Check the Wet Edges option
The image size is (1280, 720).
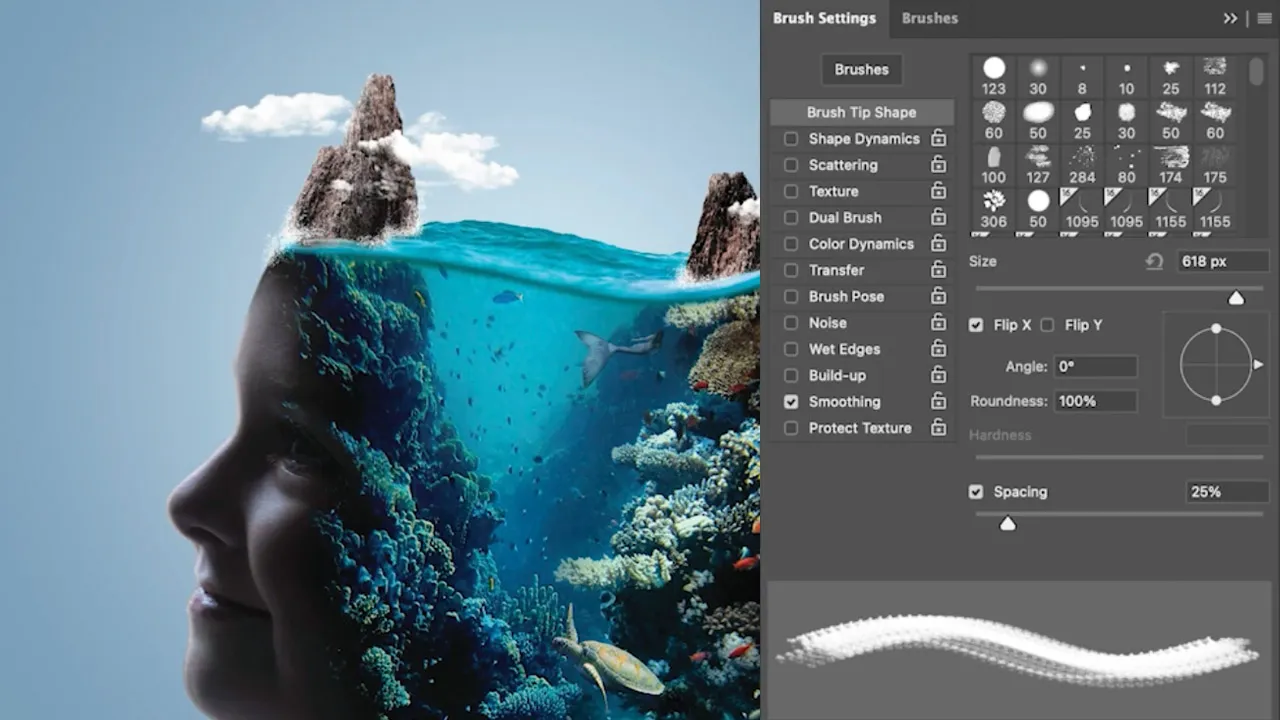791,349
